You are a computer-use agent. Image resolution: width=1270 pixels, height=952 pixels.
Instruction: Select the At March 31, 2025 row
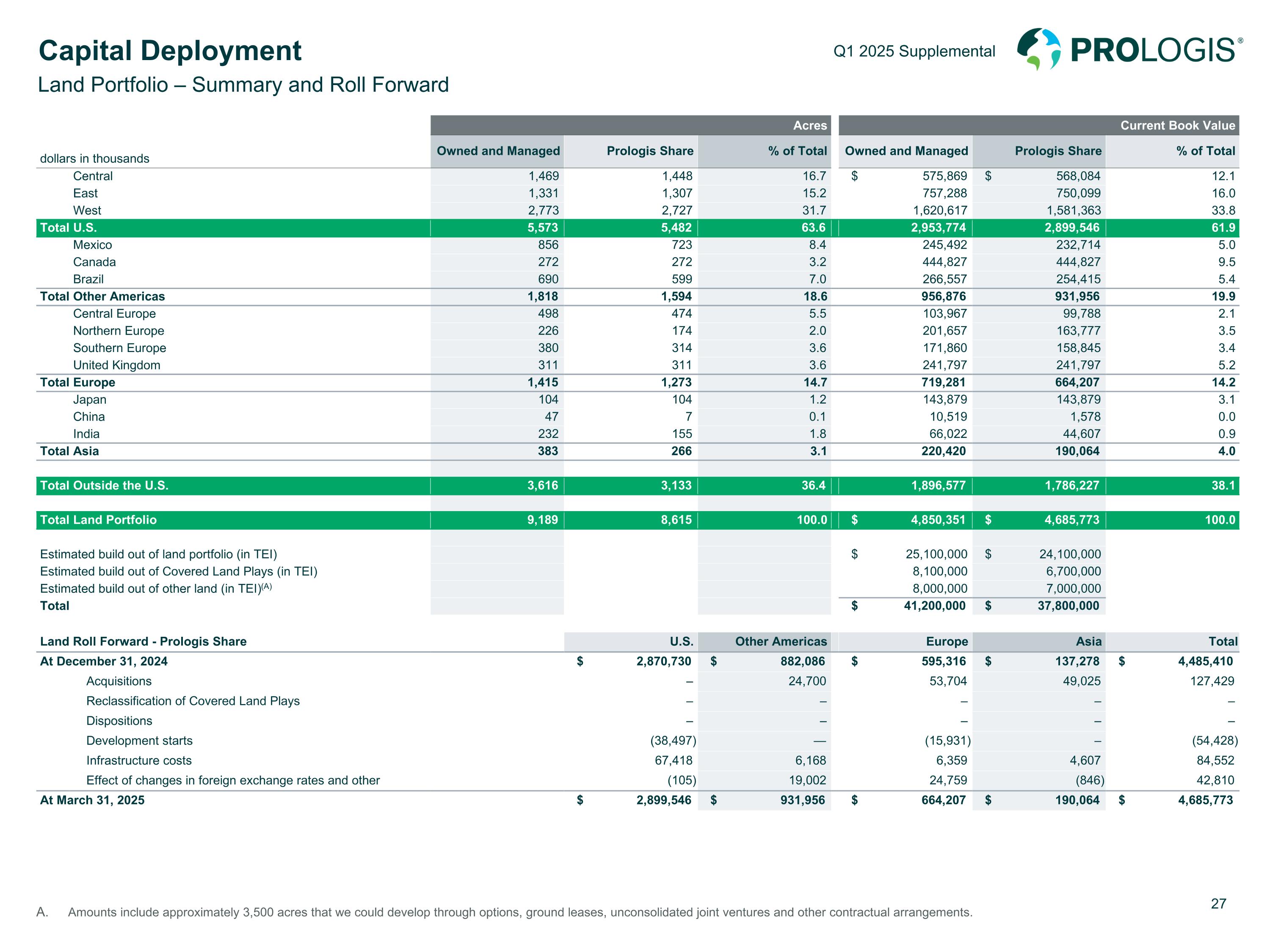pyautogui.click(x=92, y=800)
